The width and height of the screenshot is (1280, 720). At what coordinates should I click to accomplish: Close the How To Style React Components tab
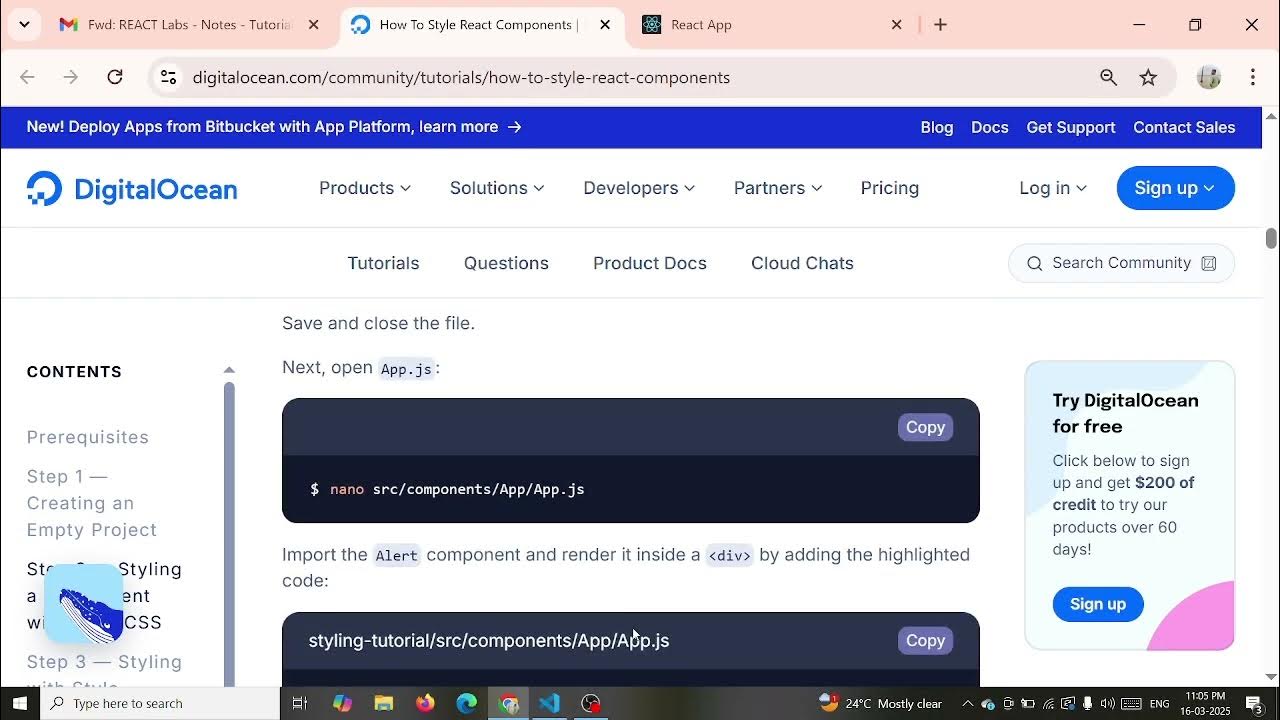coord(605,25)
